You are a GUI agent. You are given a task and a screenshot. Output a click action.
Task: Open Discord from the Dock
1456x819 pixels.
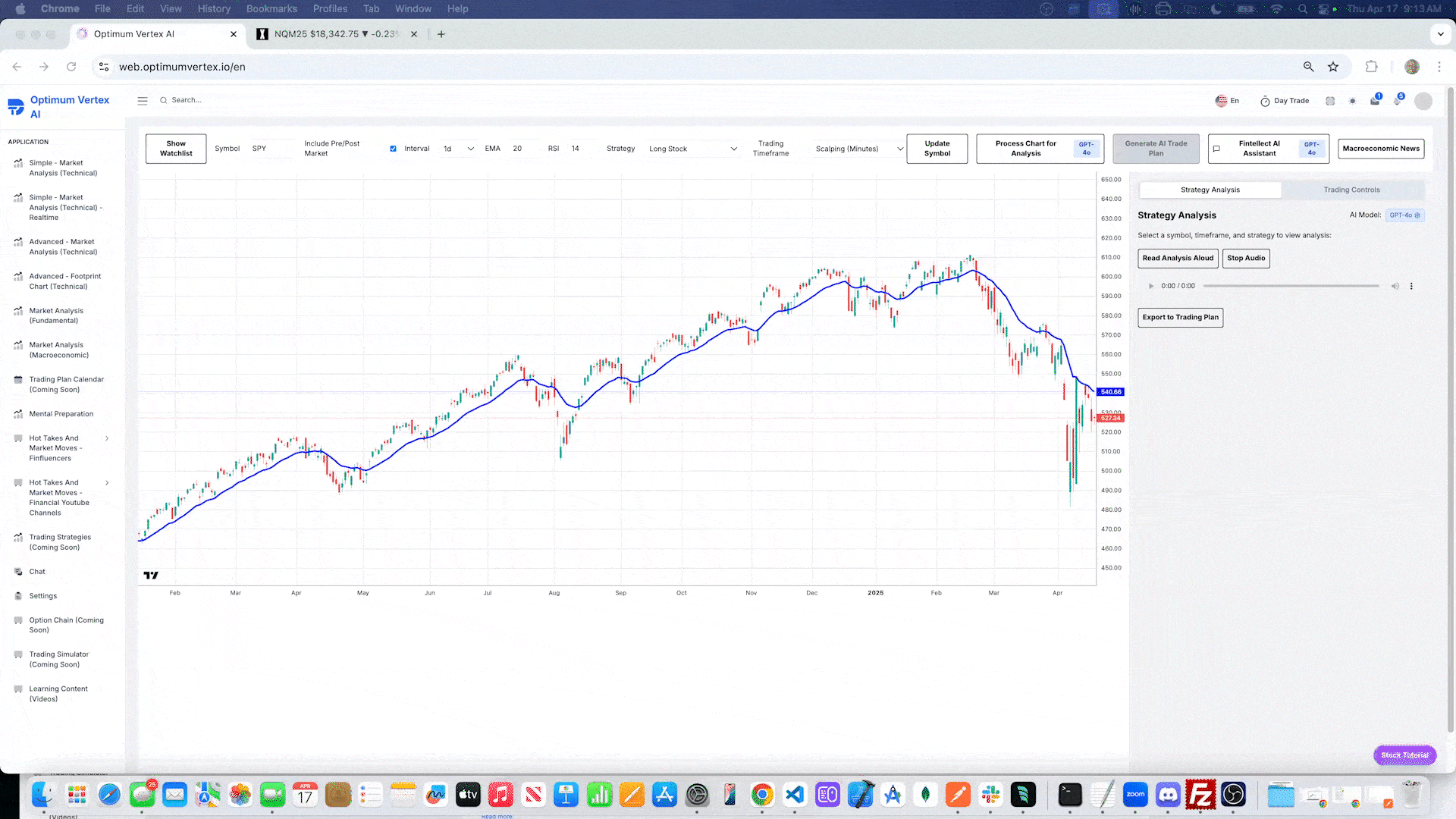tap(1168, 795)
